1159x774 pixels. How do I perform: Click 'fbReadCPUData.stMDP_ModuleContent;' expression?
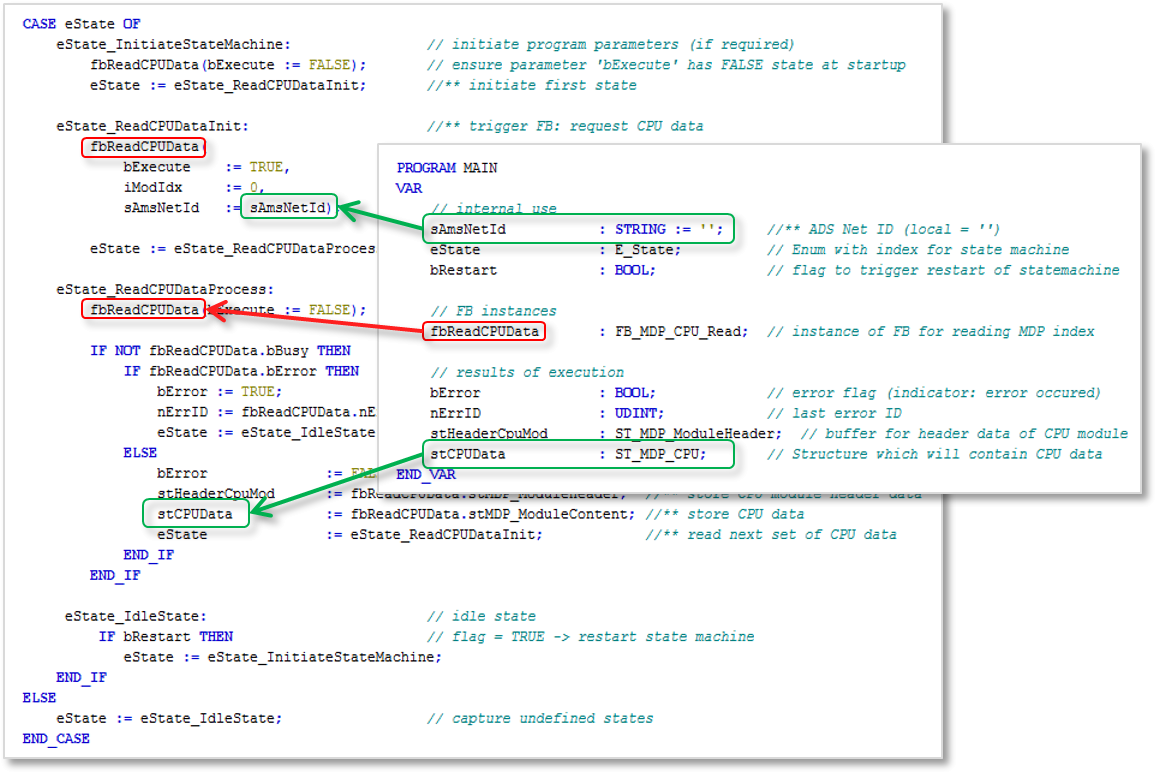tap(492, 514)
